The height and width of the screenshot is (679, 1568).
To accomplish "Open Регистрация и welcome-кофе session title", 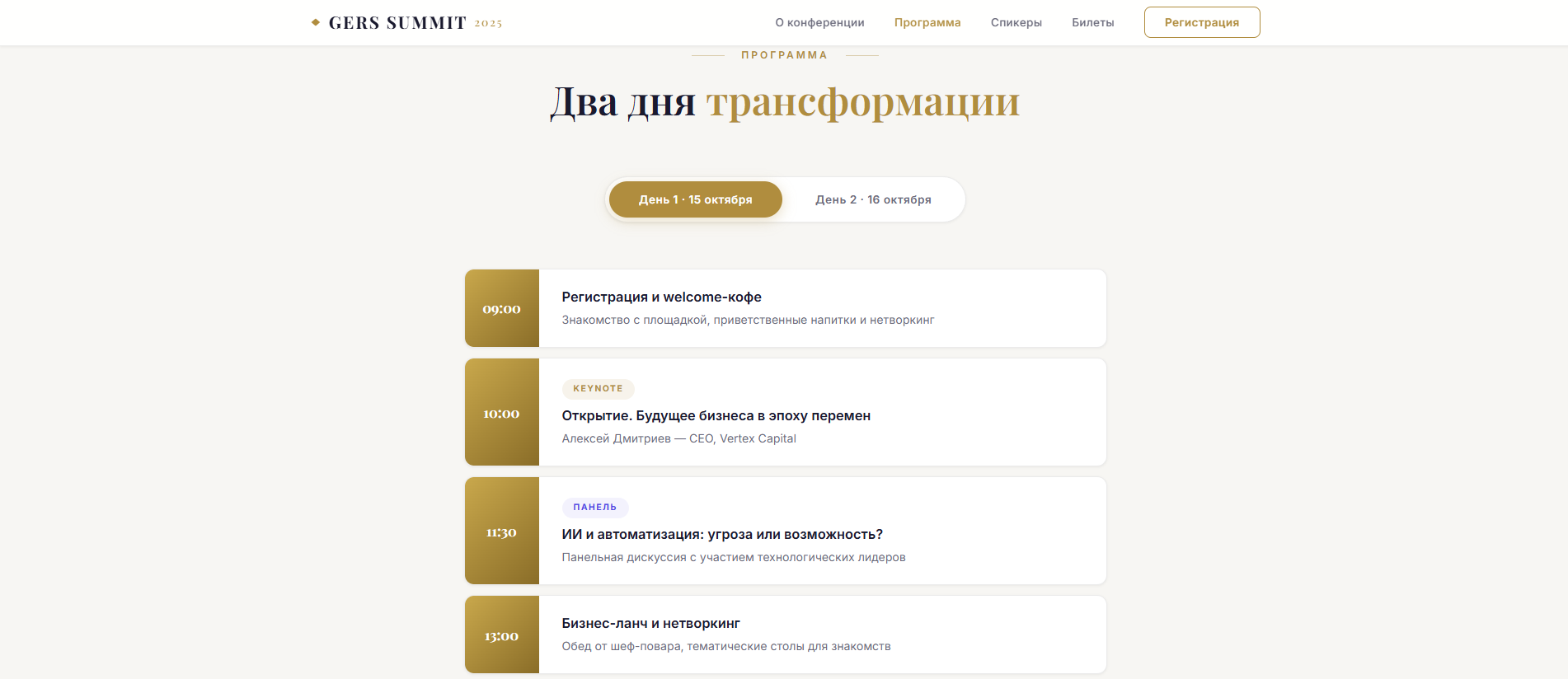I will point(661,297).
